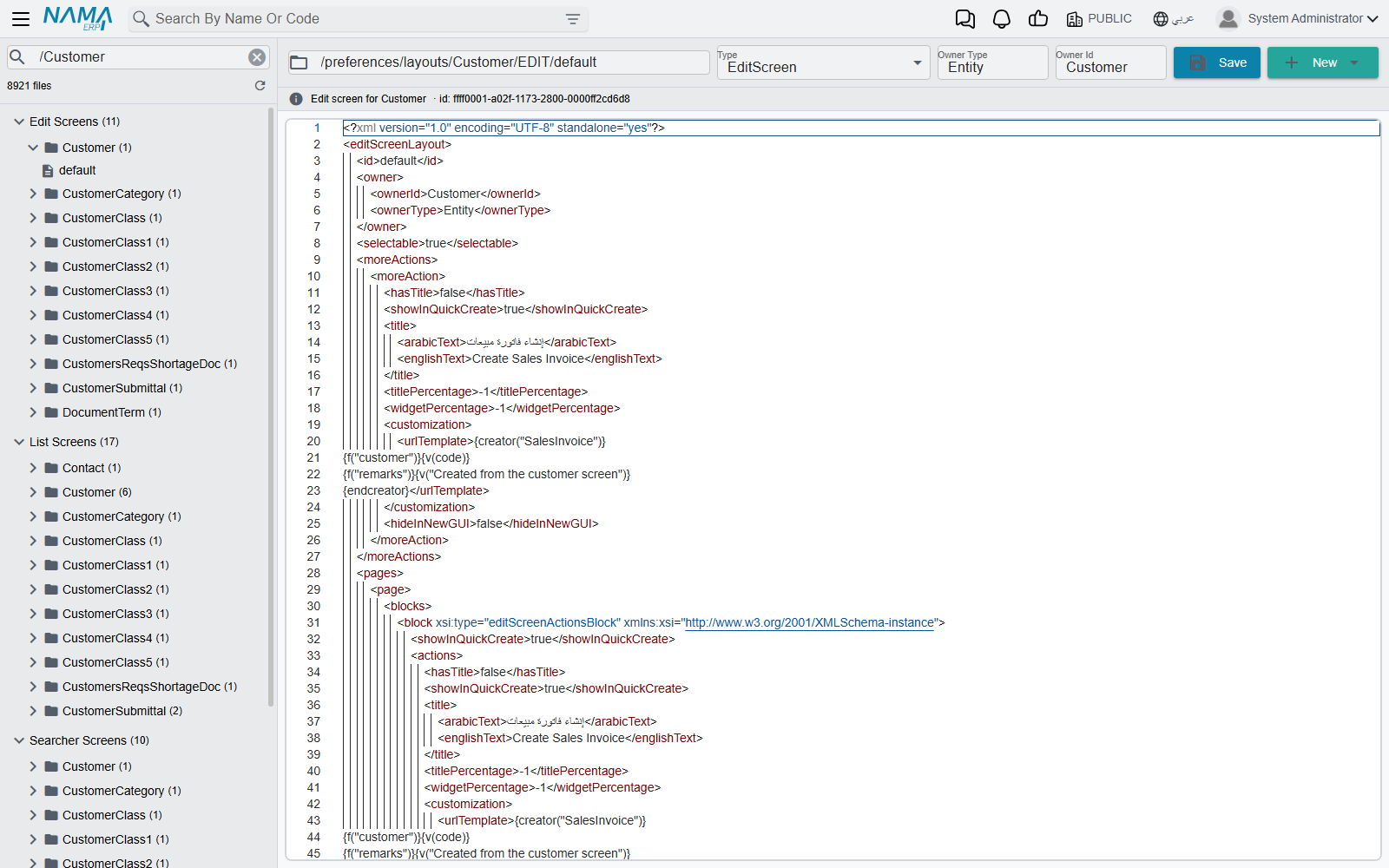Image resolution: width=1389 pixels, height=868 pixels.
Task: Save the edit screen layout
Action: 1216,62
